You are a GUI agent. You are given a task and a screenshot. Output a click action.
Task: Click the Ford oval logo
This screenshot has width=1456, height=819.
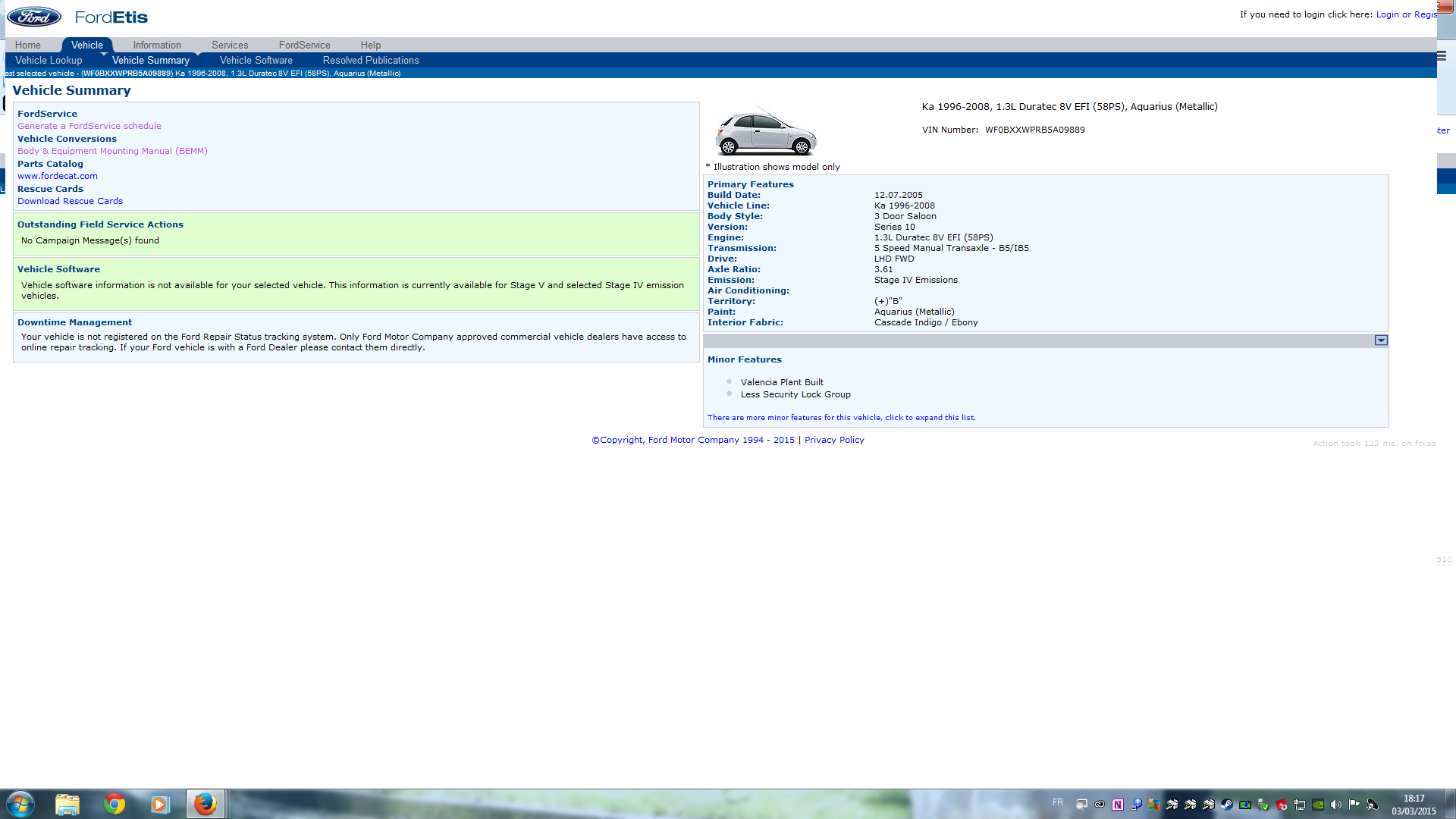point(33,17)
